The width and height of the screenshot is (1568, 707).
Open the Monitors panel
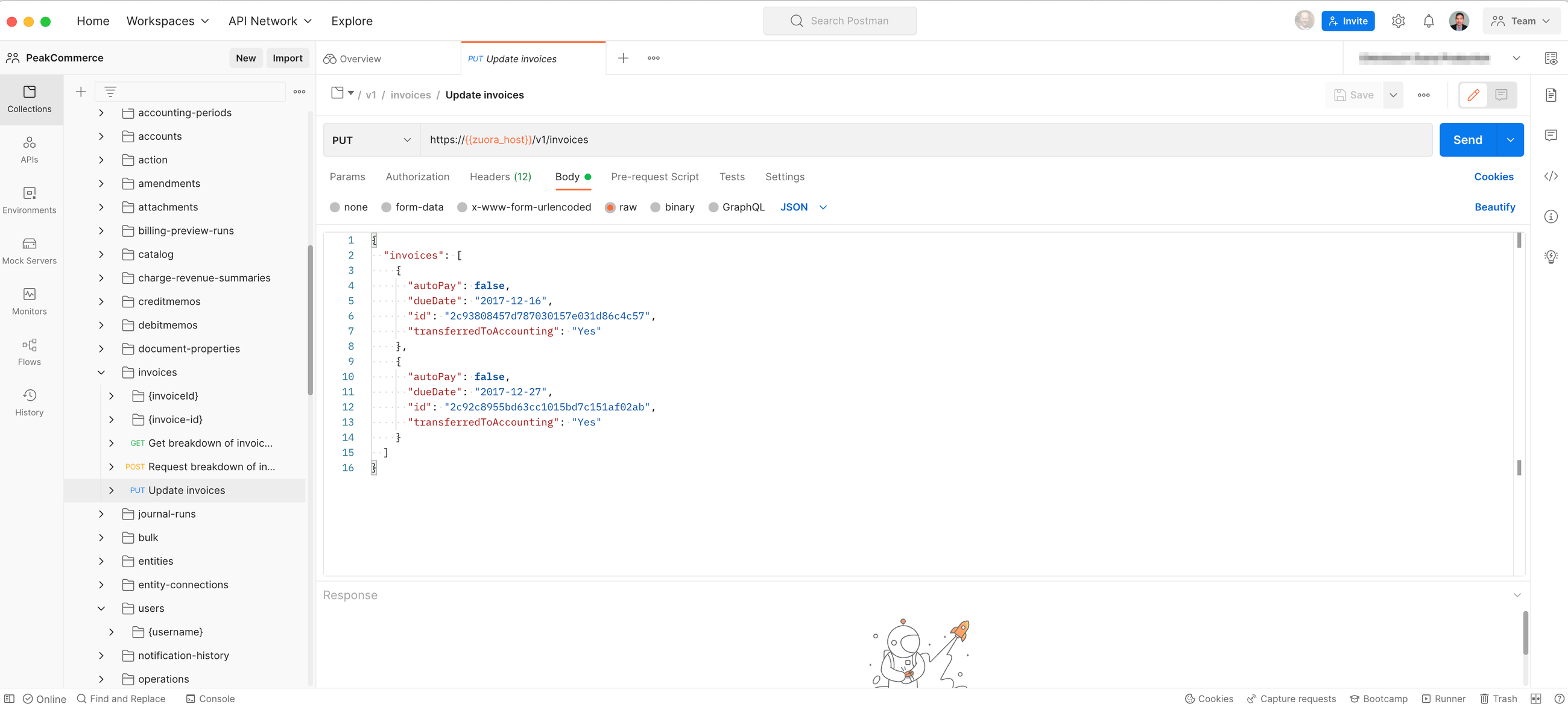pos(29,301)
